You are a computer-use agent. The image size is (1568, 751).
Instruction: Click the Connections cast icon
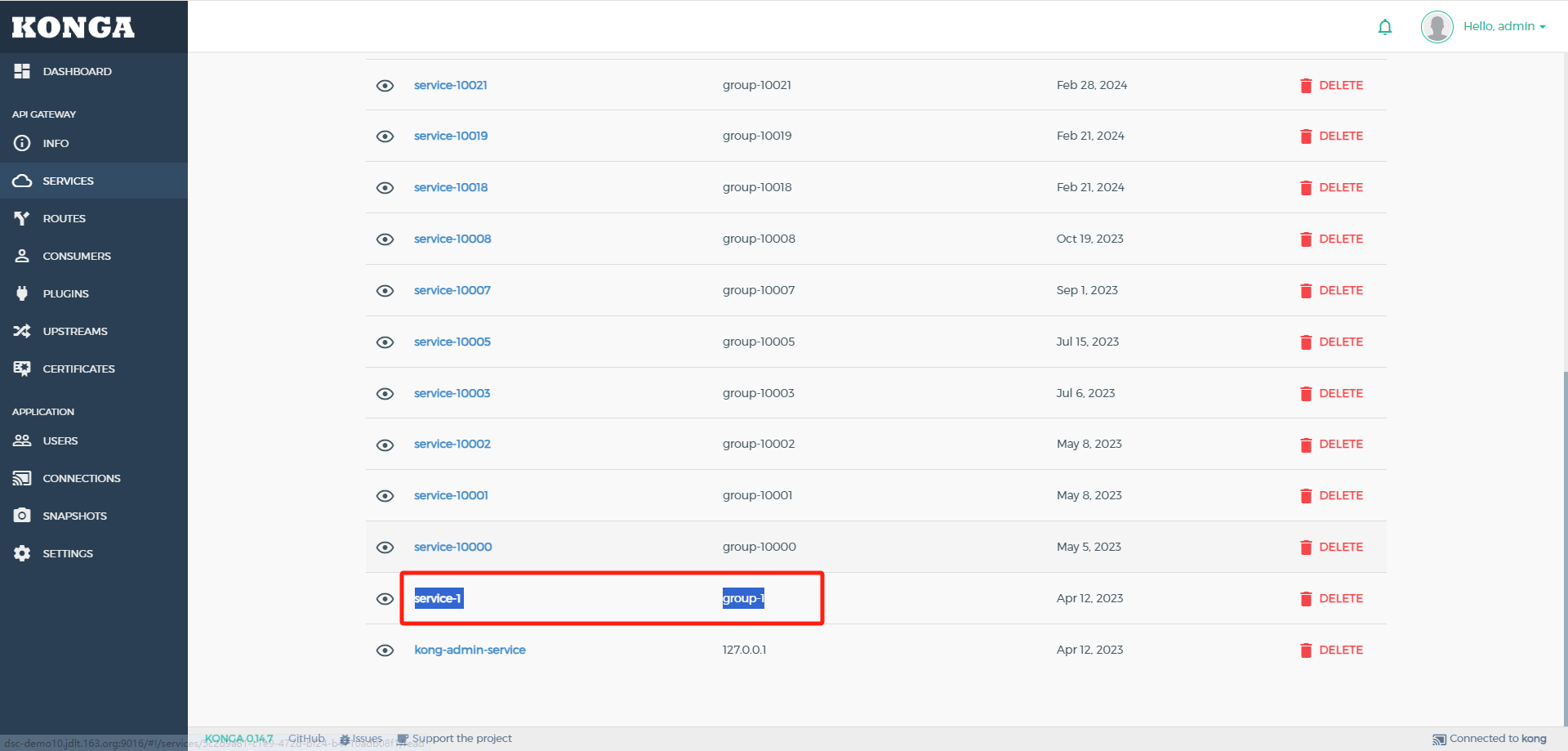coord(22,478)
